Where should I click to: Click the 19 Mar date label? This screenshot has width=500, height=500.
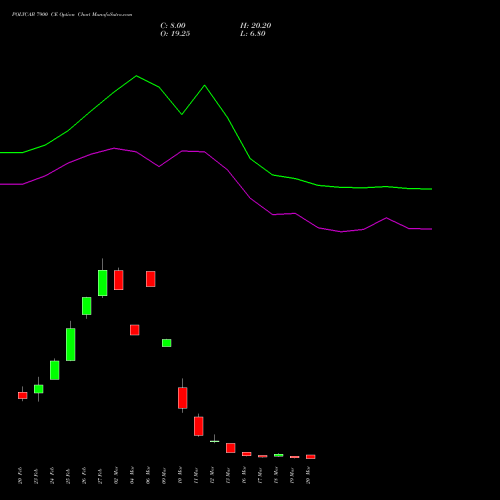(x=292, y=476)
